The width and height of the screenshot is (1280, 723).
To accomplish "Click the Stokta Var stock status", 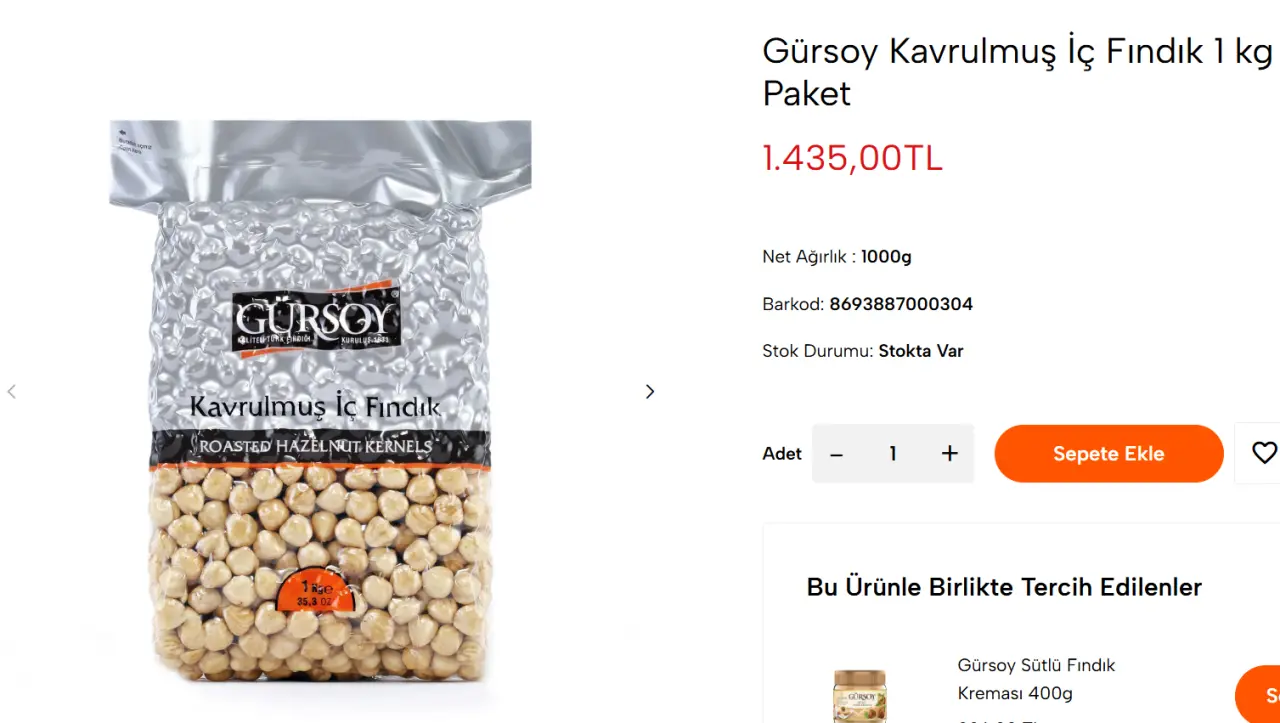I will 921,351.
